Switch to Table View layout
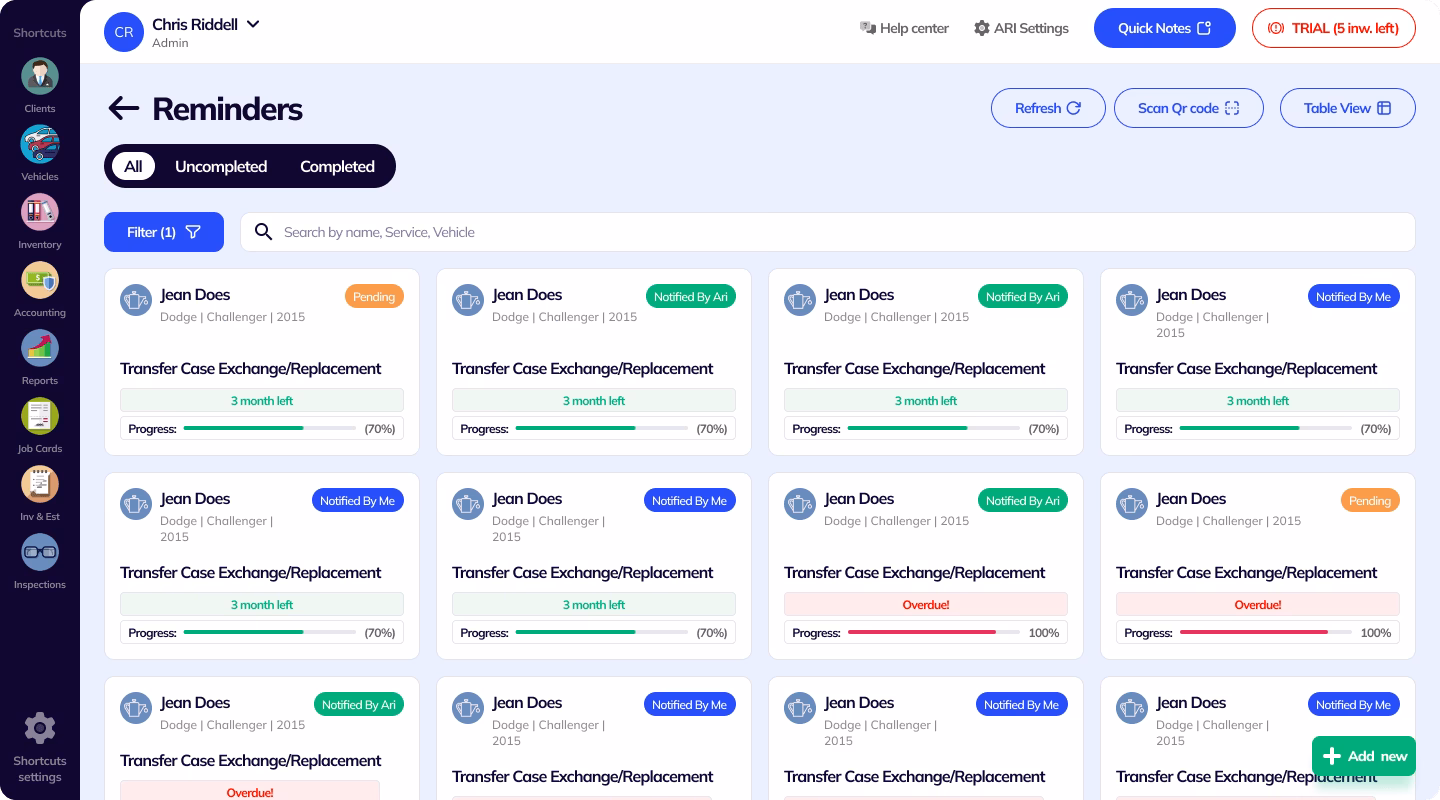1440x800 pixels. click(x=1347, y=108)
